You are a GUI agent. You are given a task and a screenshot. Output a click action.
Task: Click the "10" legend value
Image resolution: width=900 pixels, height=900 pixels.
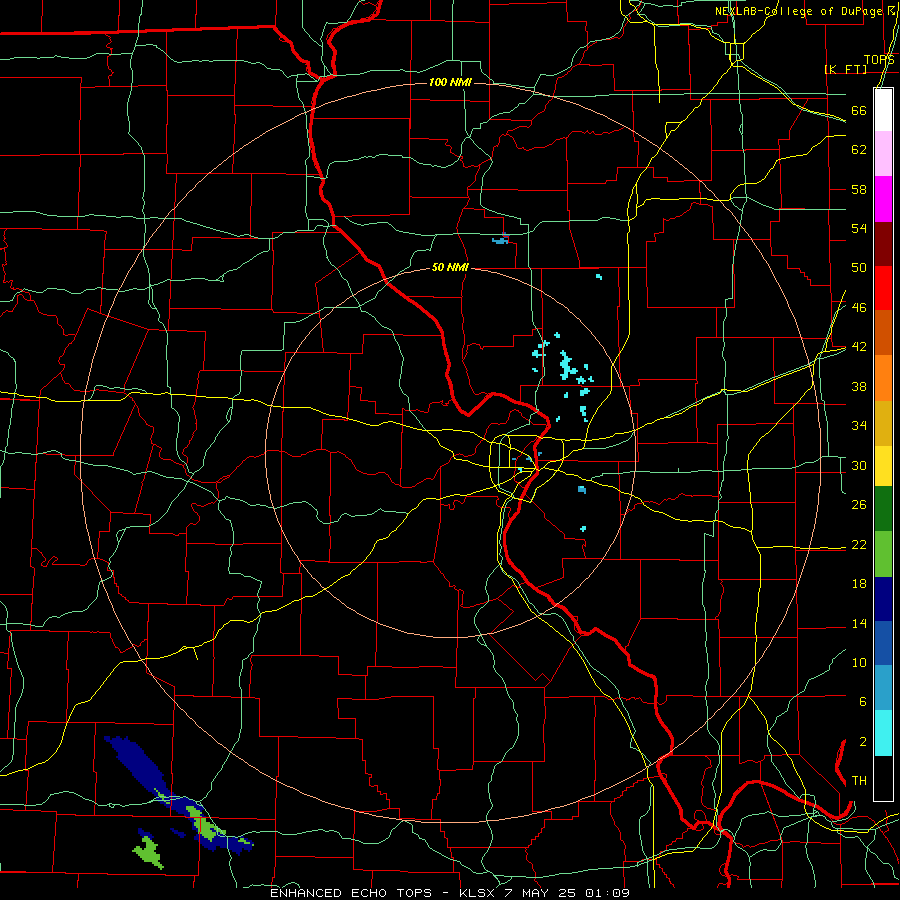859,663
